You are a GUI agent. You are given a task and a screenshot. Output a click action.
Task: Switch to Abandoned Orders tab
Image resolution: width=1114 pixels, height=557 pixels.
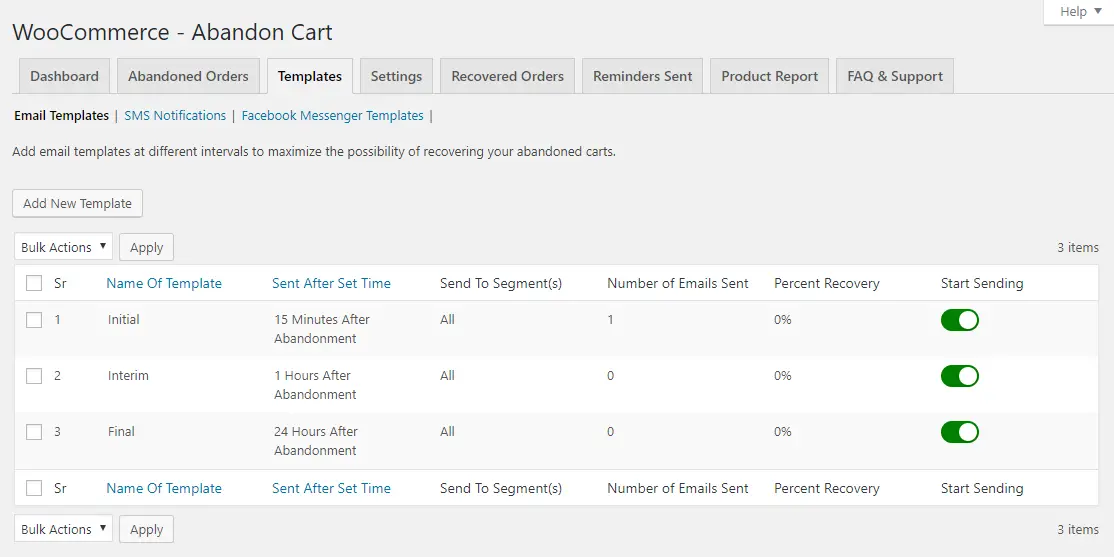tap(188, 76)
